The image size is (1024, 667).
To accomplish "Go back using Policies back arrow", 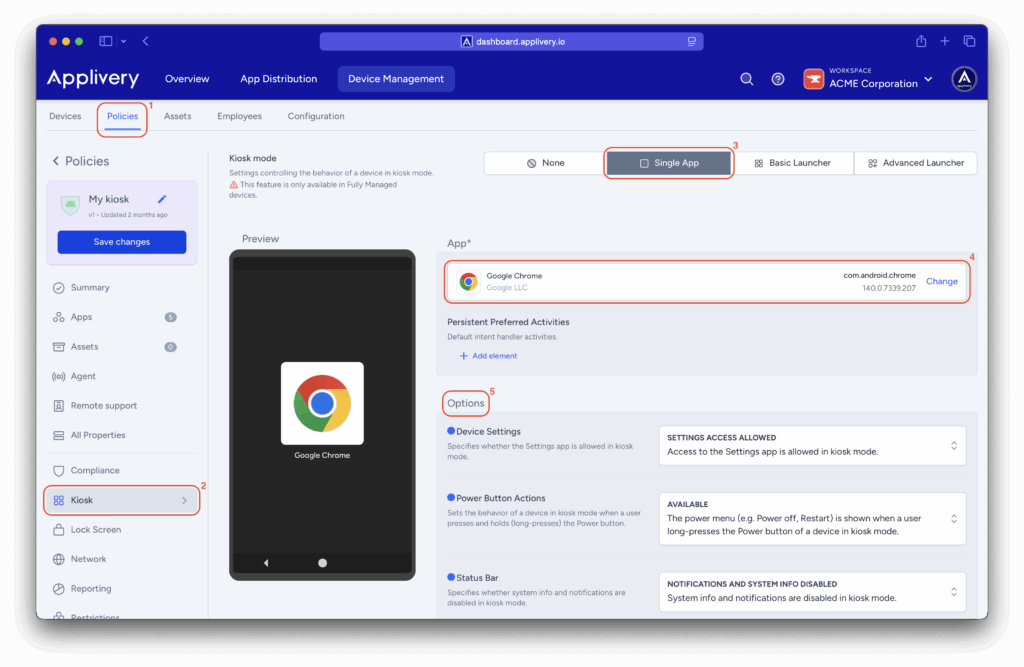I will click(56, 161).
